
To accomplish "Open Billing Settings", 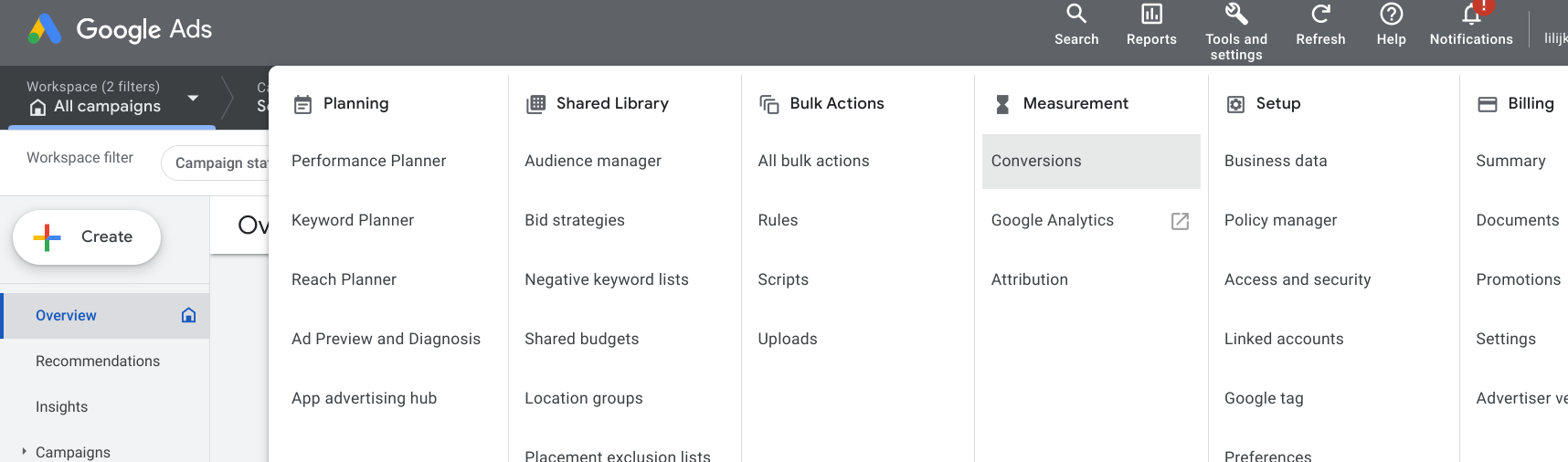I will 1506,339.
